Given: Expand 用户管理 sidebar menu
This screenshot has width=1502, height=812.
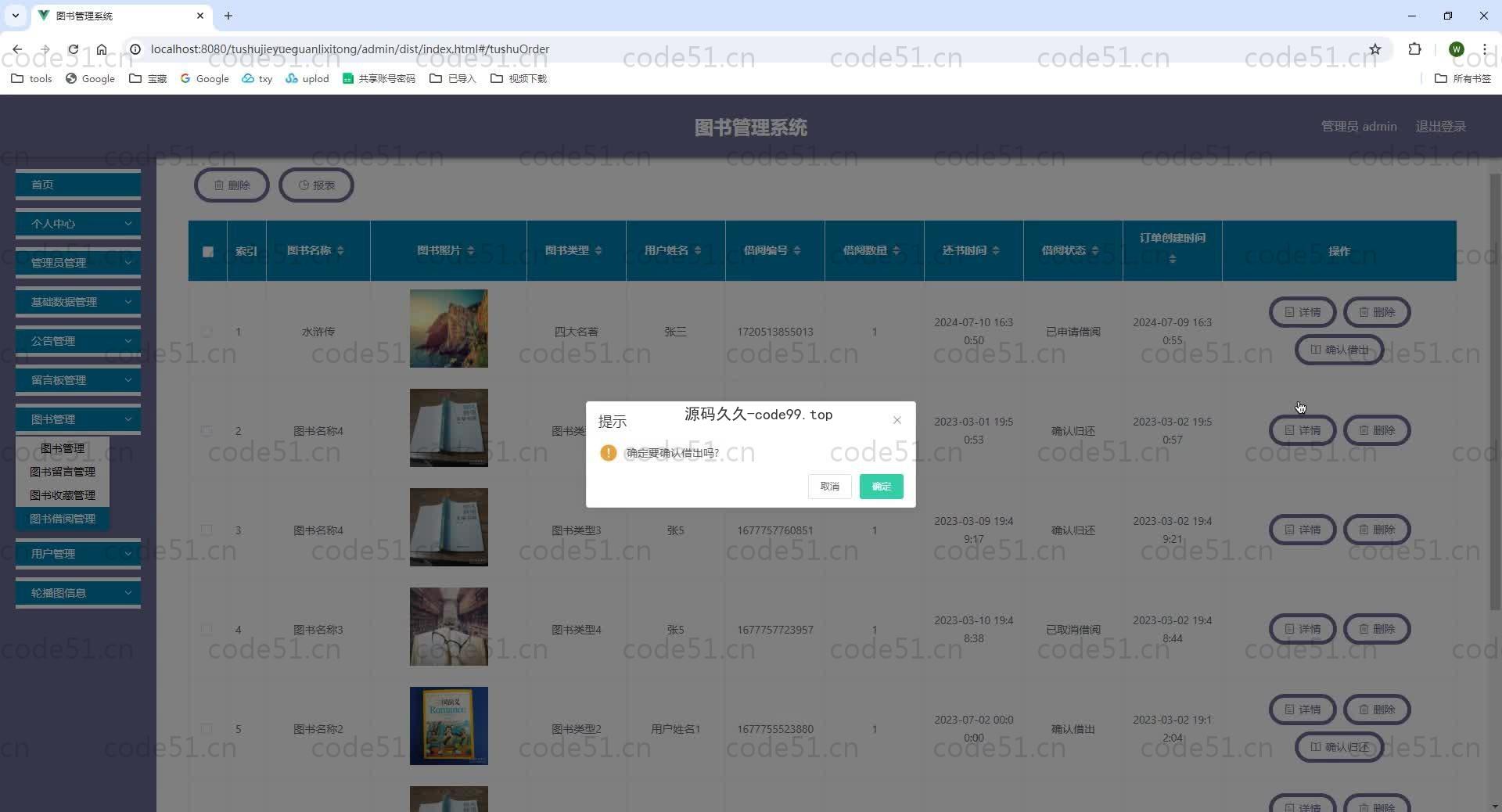Looking at the screenshot, I should pos(78,554).
